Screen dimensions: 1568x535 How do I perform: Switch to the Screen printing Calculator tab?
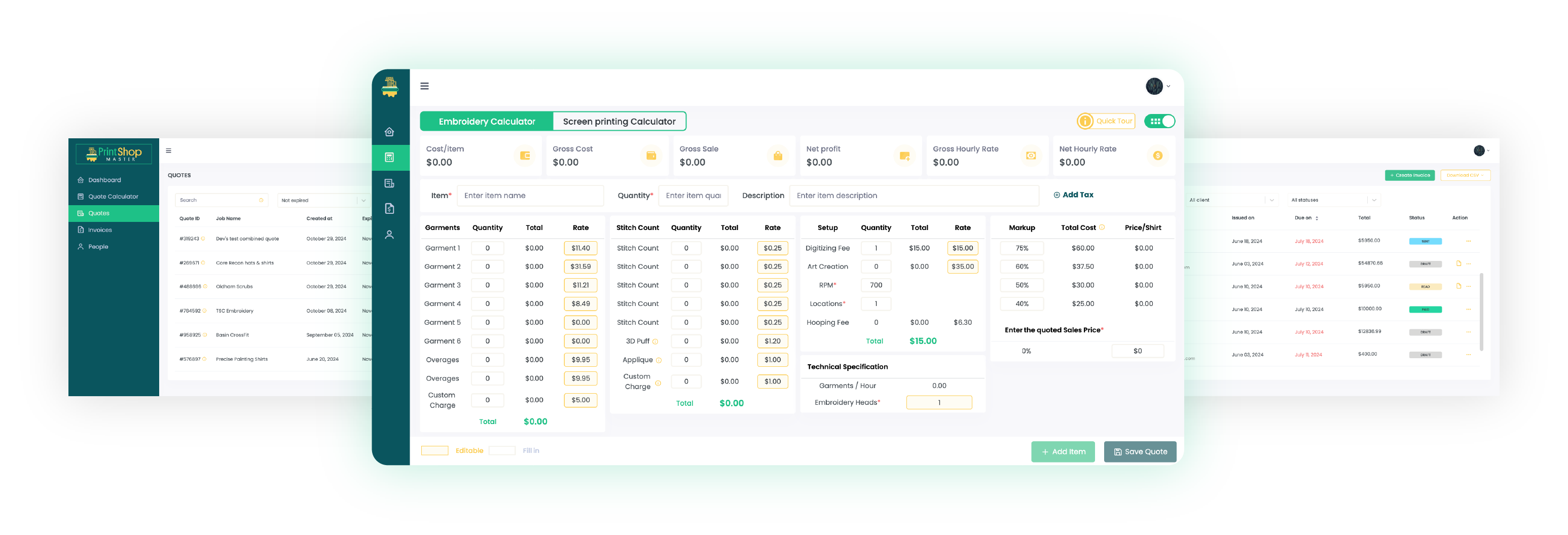[618, 122]
